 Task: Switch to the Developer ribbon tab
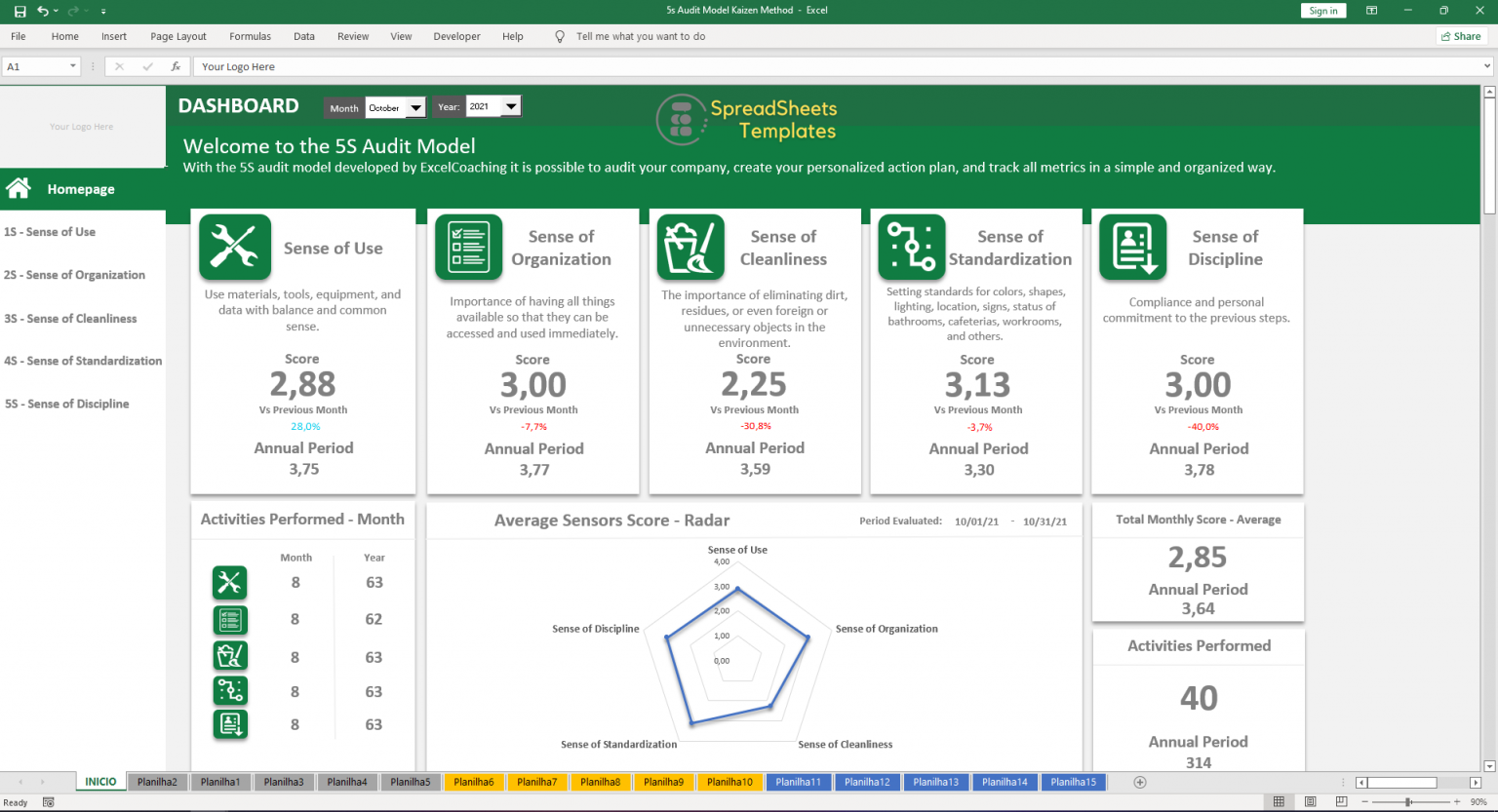[x=456, y=36]
